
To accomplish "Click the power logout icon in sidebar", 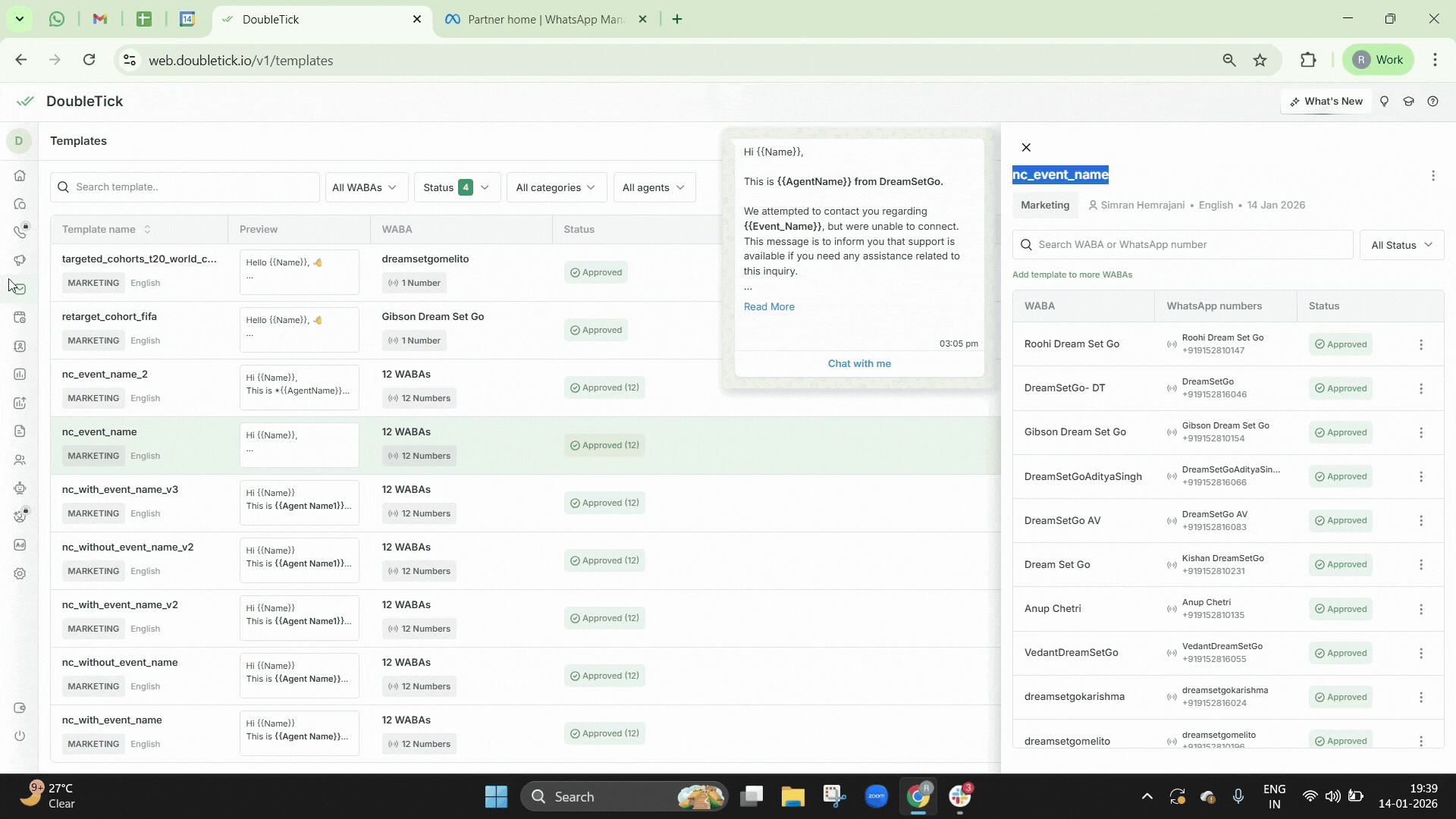I will pos(20,736).
